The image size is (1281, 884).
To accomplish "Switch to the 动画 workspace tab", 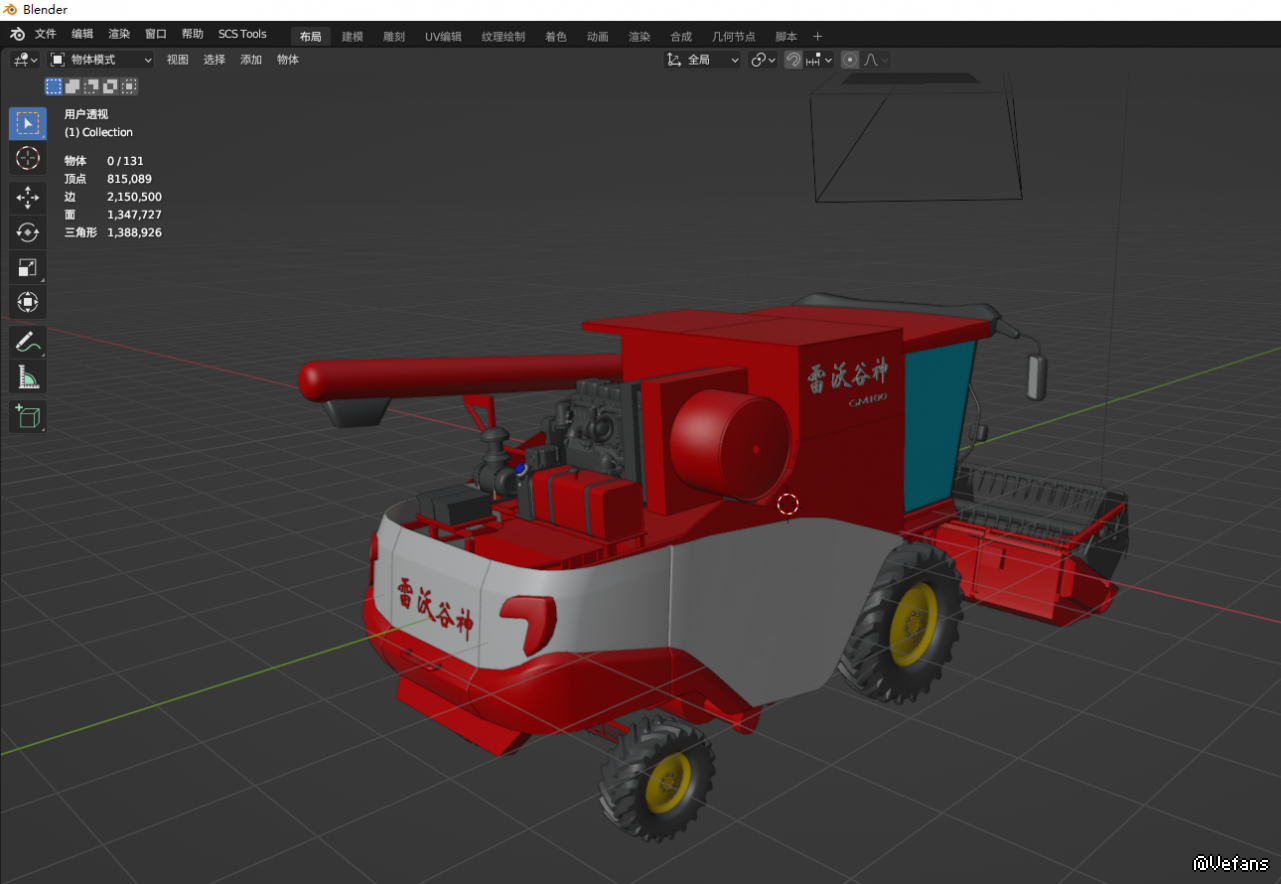I will pos(598,37).
